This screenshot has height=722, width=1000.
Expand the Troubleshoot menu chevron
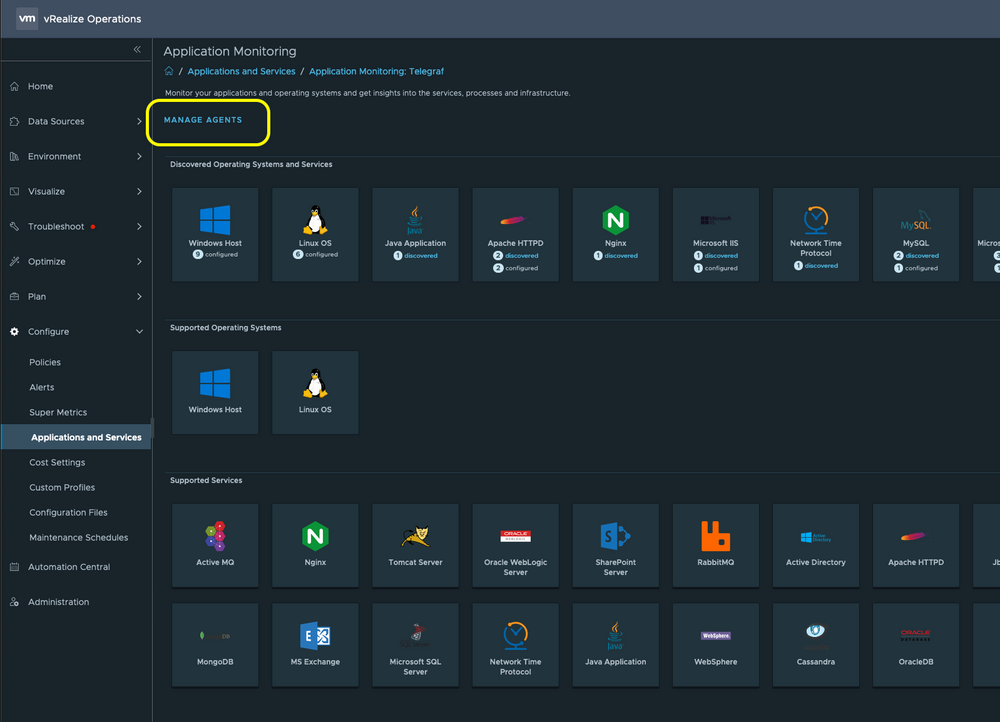(139, 226)
